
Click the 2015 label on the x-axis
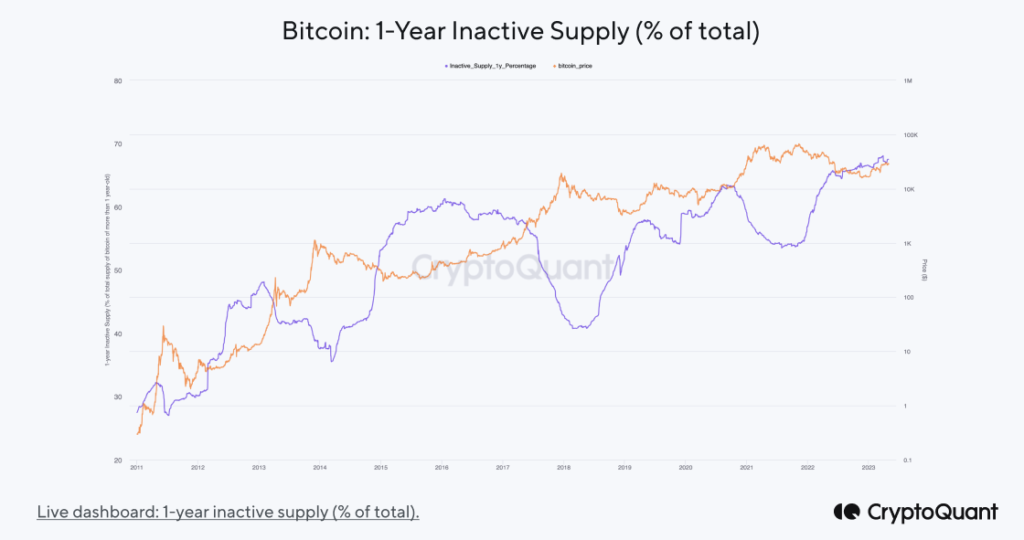pos(381,467)
